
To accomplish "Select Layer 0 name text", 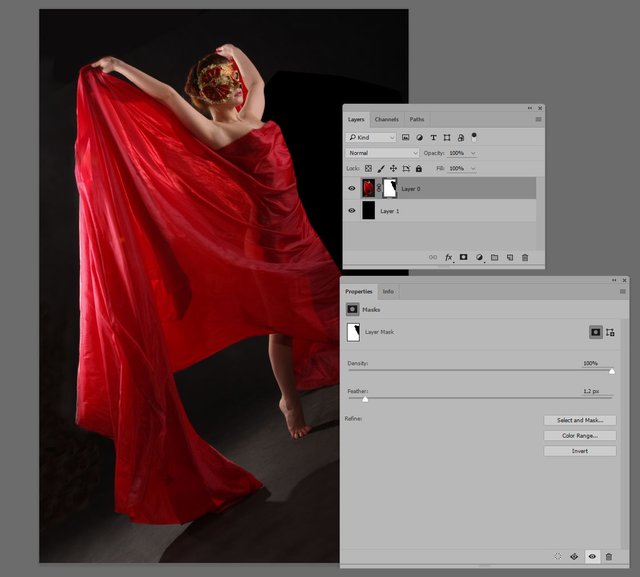I will [x=411, y=189].
